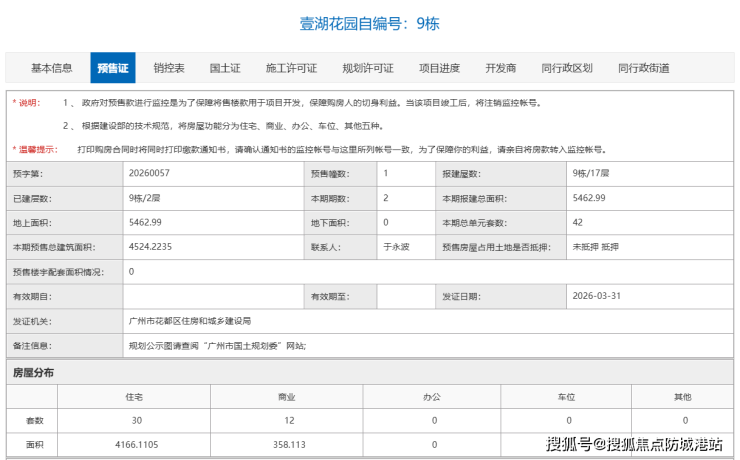Click the title 壹湖花园自编号：9栋
The width and height of the screenshot is (740, 460).
coord(370,24)
